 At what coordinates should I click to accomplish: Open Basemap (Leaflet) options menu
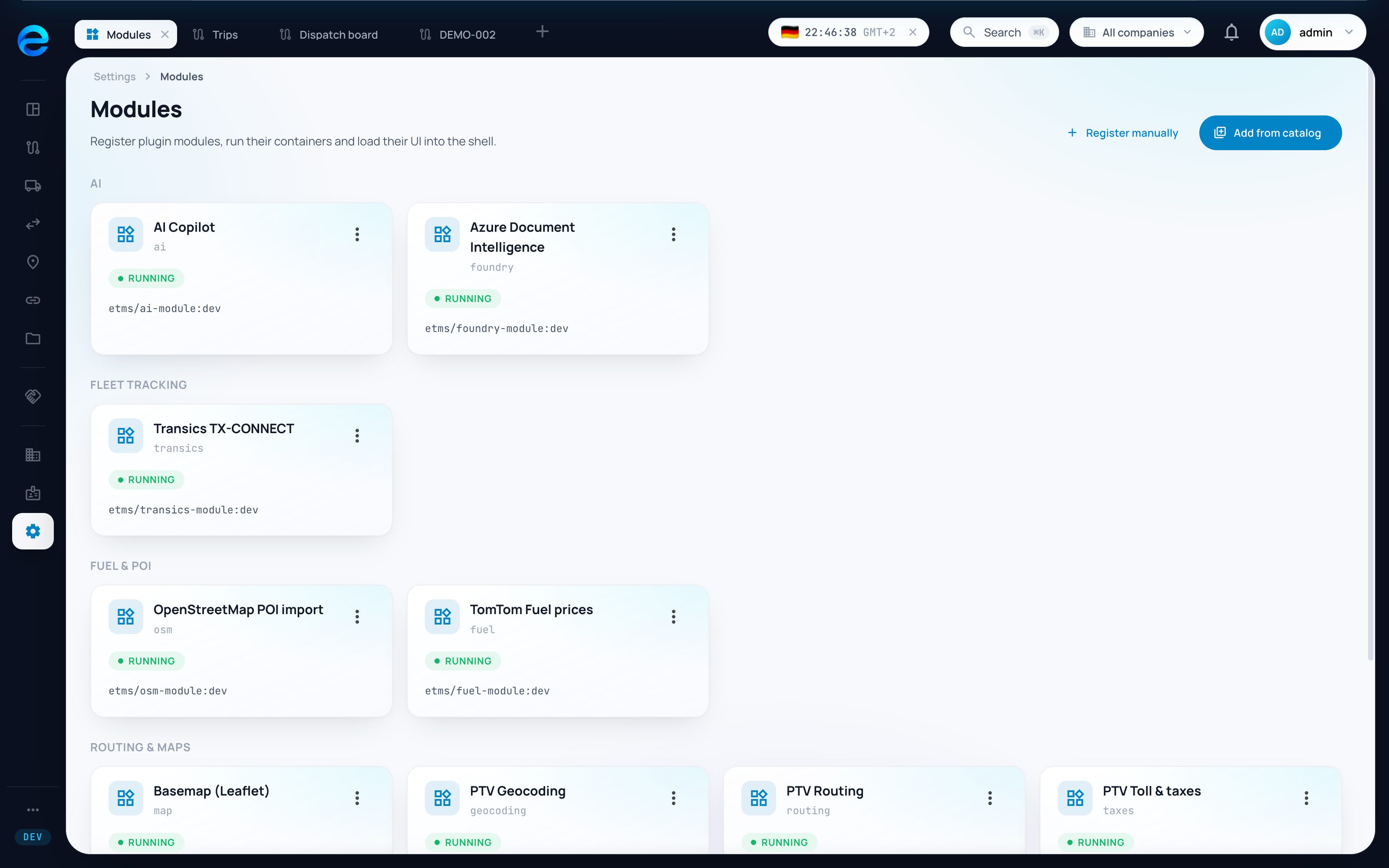point(357,798)
